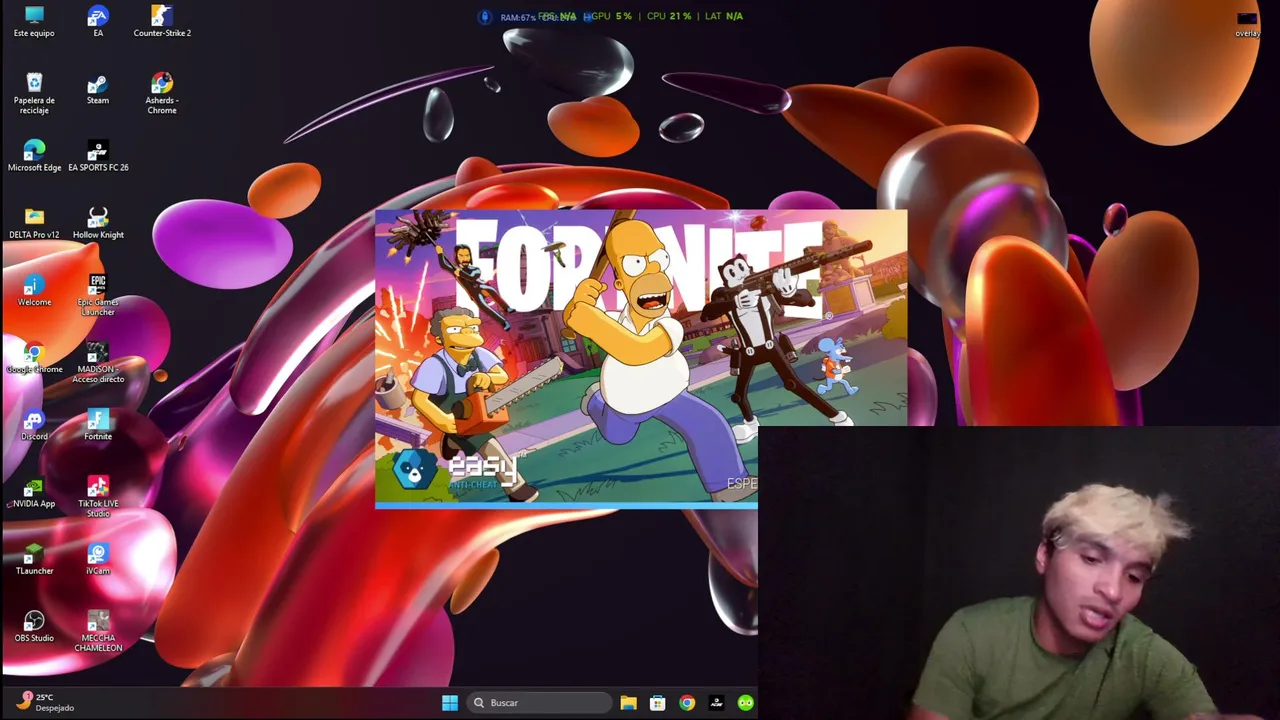Click the Welcome desktop shortcut

pyautogui.click(x=34, y=291)
